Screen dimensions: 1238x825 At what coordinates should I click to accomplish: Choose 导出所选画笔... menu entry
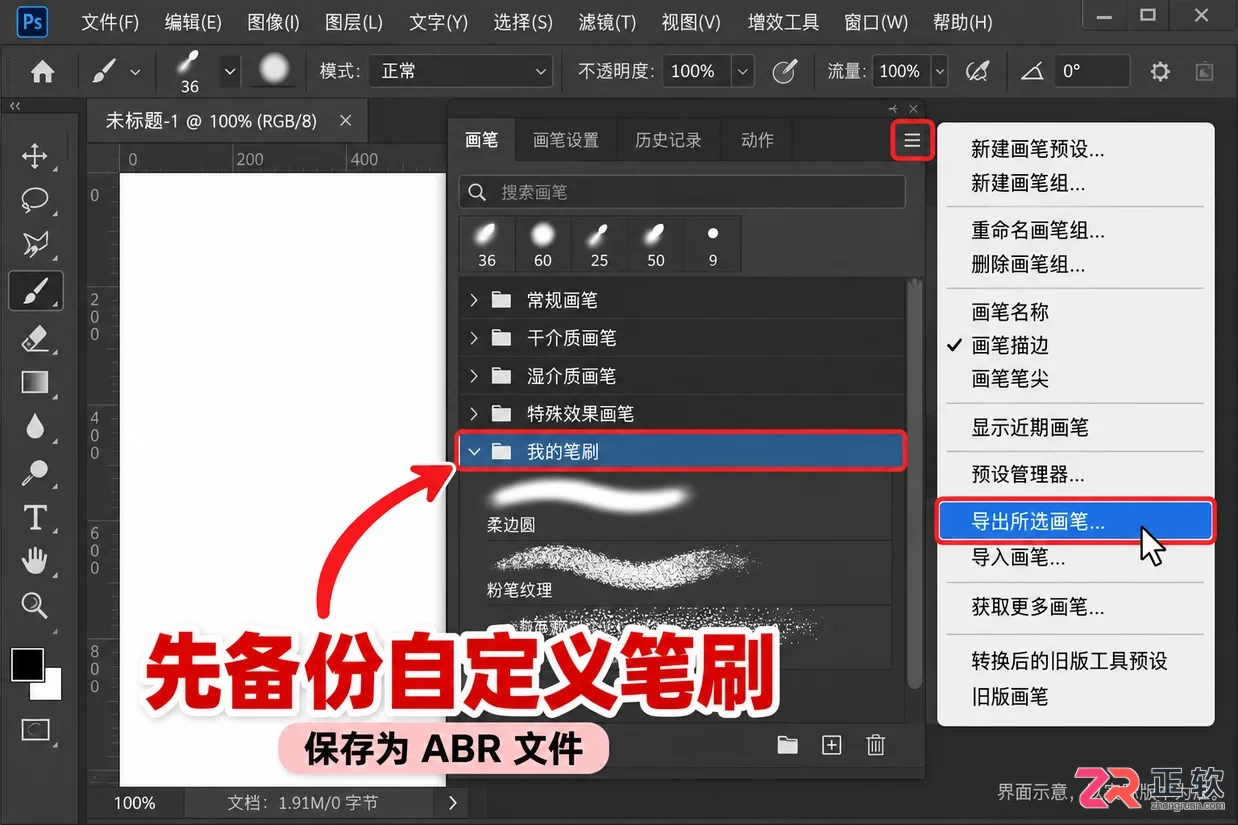[1075, 522]
